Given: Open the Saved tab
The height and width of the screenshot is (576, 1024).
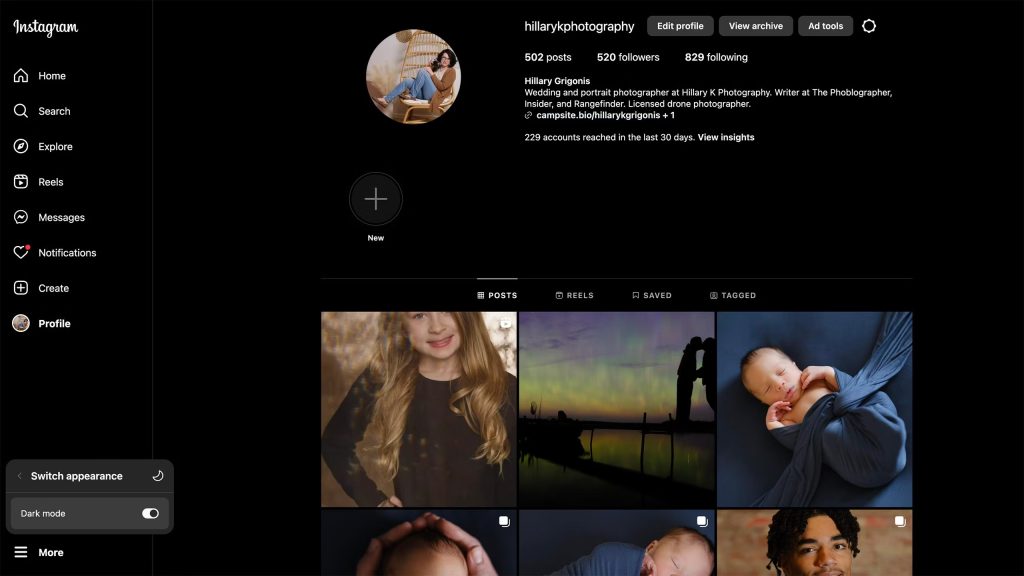Looking at the screenshot, I should [x=653, y=295].
